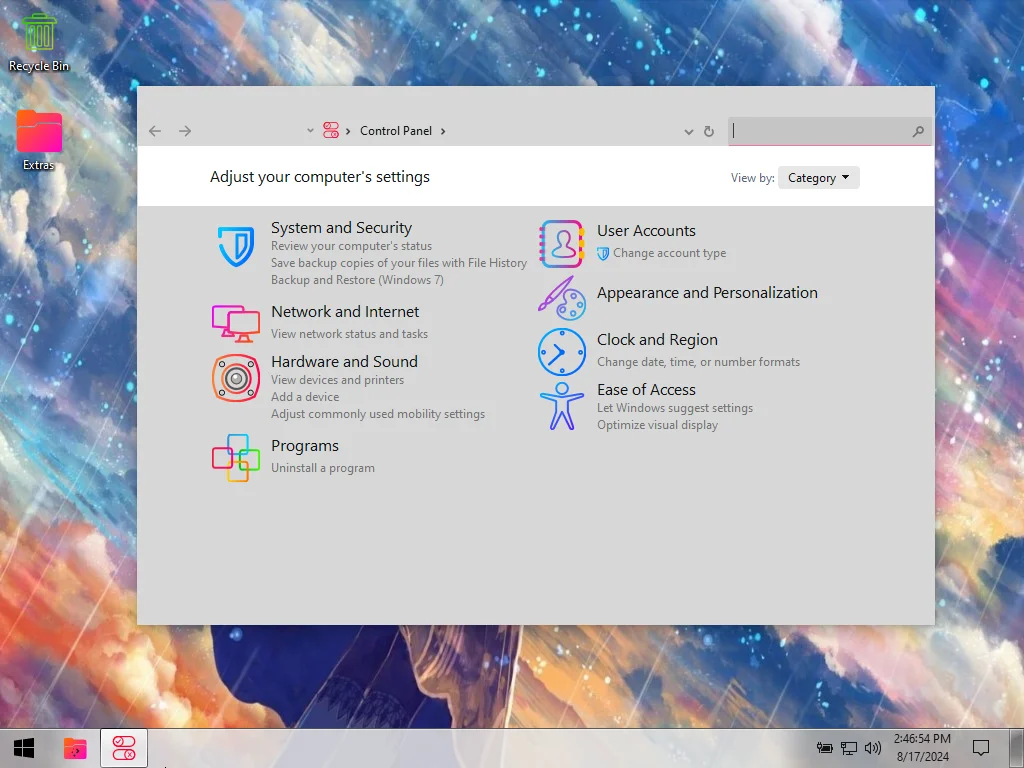Open View network status and tasks

coord(349,334)
